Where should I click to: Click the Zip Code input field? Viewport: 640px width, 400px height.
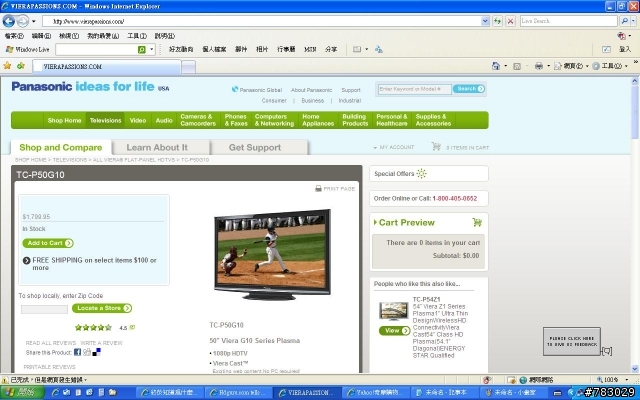pos(44,309)
